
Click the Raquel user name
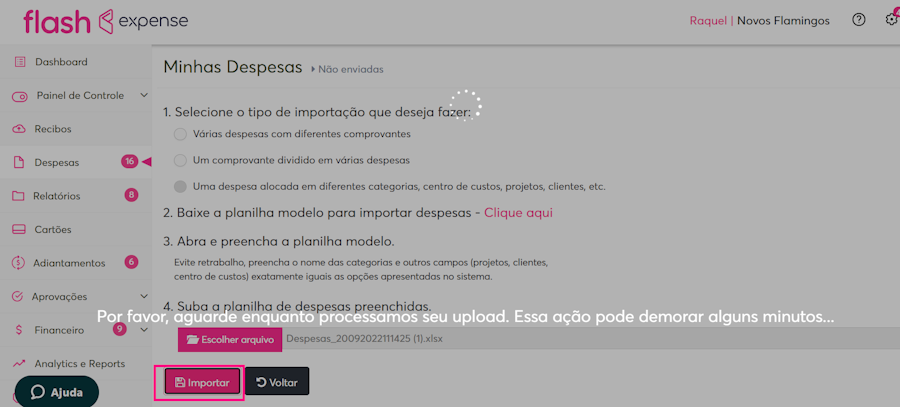click(708, 21)
